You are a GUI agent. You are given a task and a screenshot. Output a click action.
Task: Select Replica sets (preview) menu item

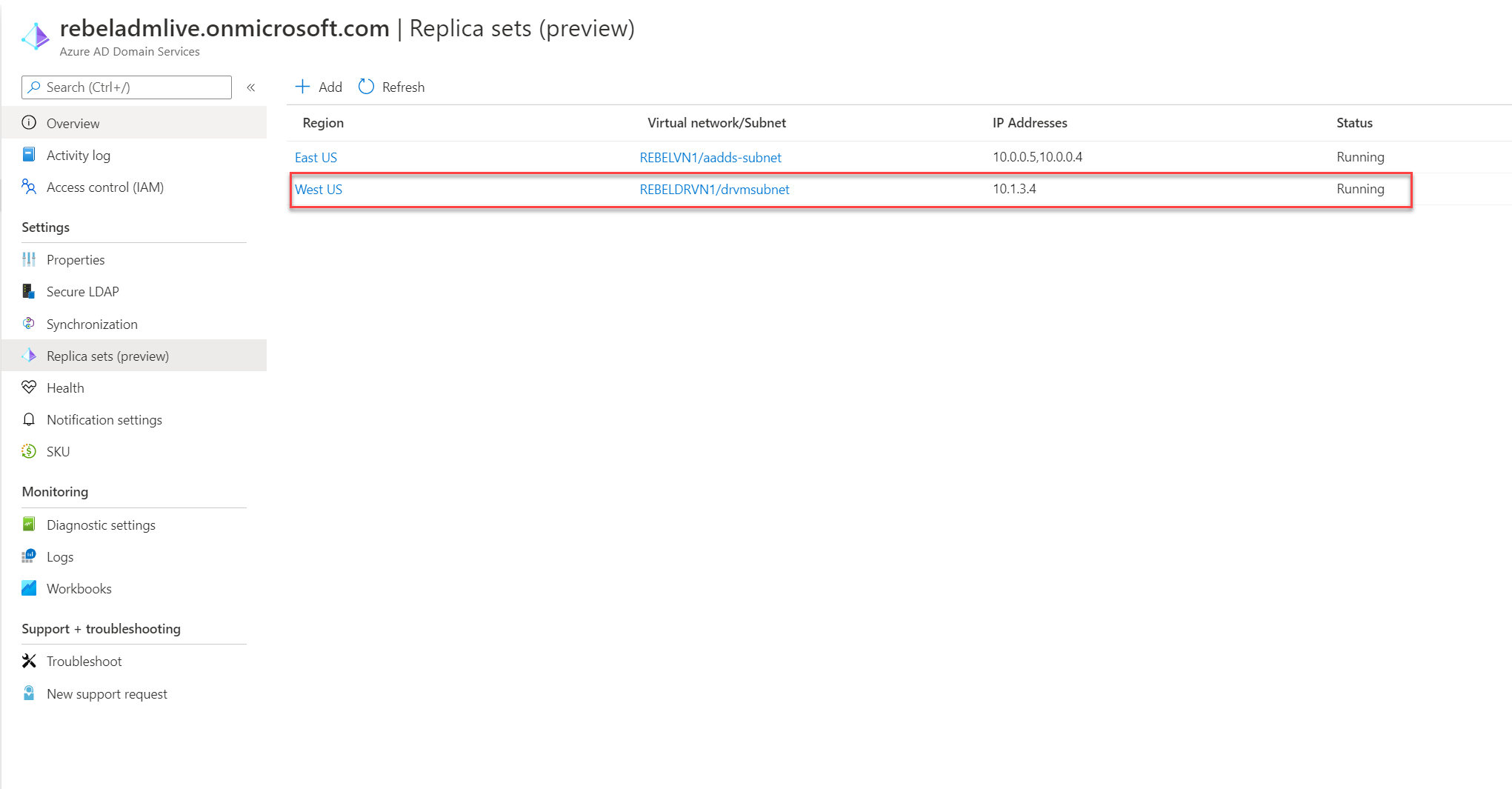tap(133, 356)
